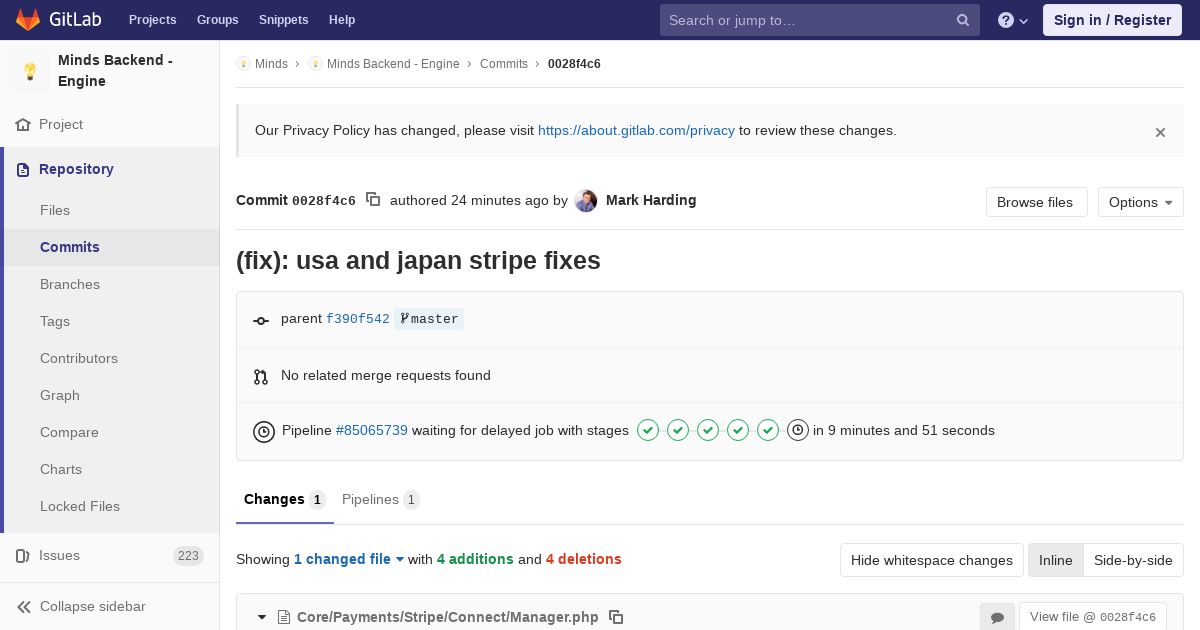
Task: Open the Help nav item
Action: tap(342, 20)
